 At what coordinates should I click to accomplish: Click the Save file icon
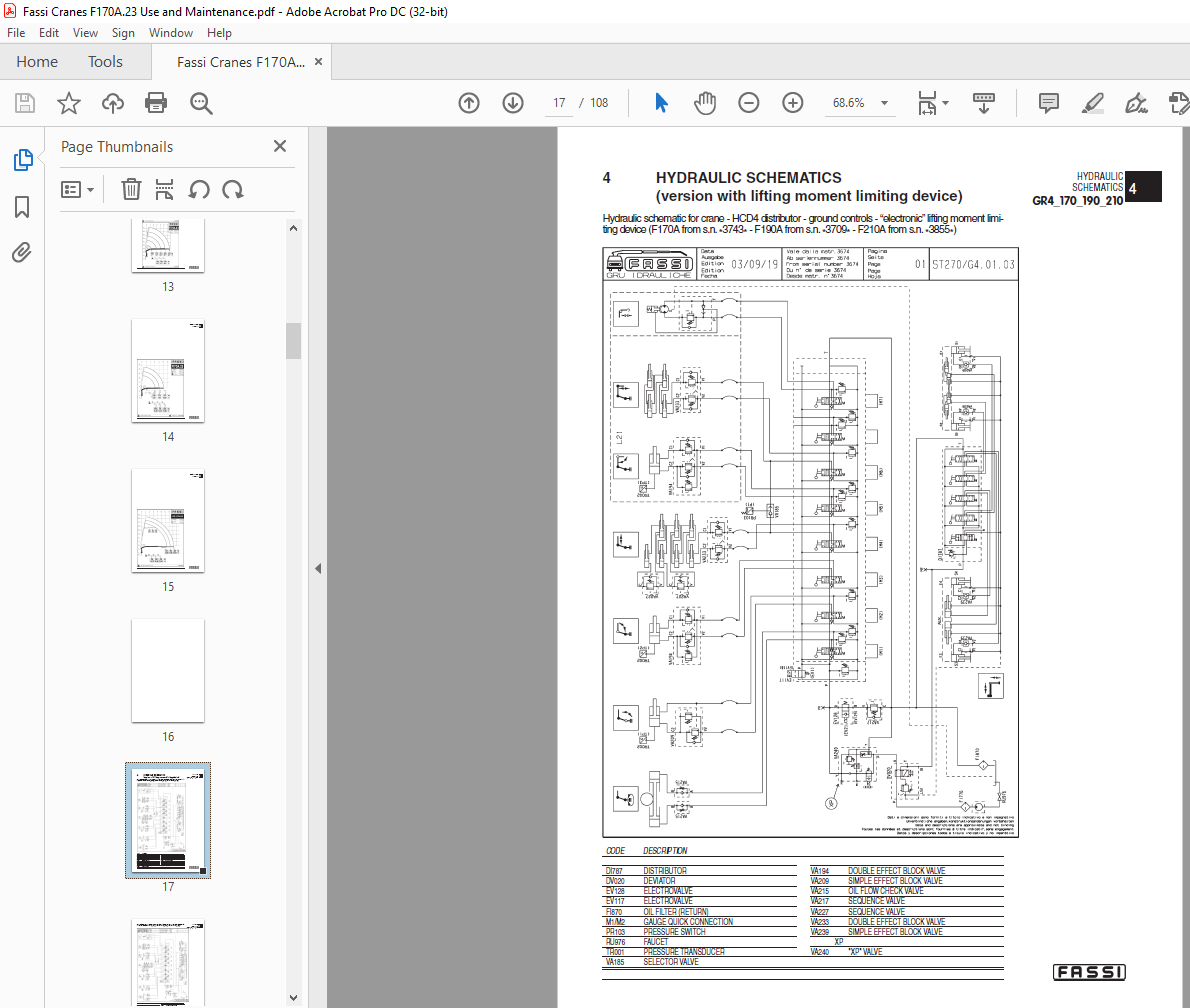(25, 103)
